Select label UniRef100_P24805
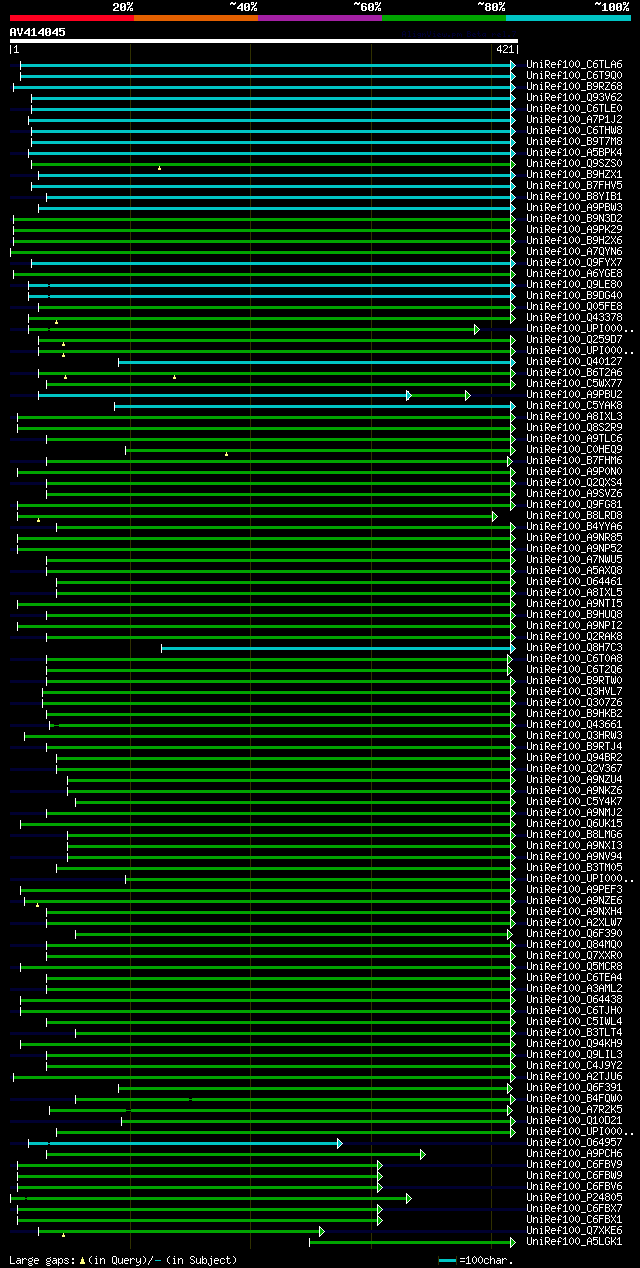Image resolution: width=640 pixels, height=1268 pixels. pos(574,1198)
